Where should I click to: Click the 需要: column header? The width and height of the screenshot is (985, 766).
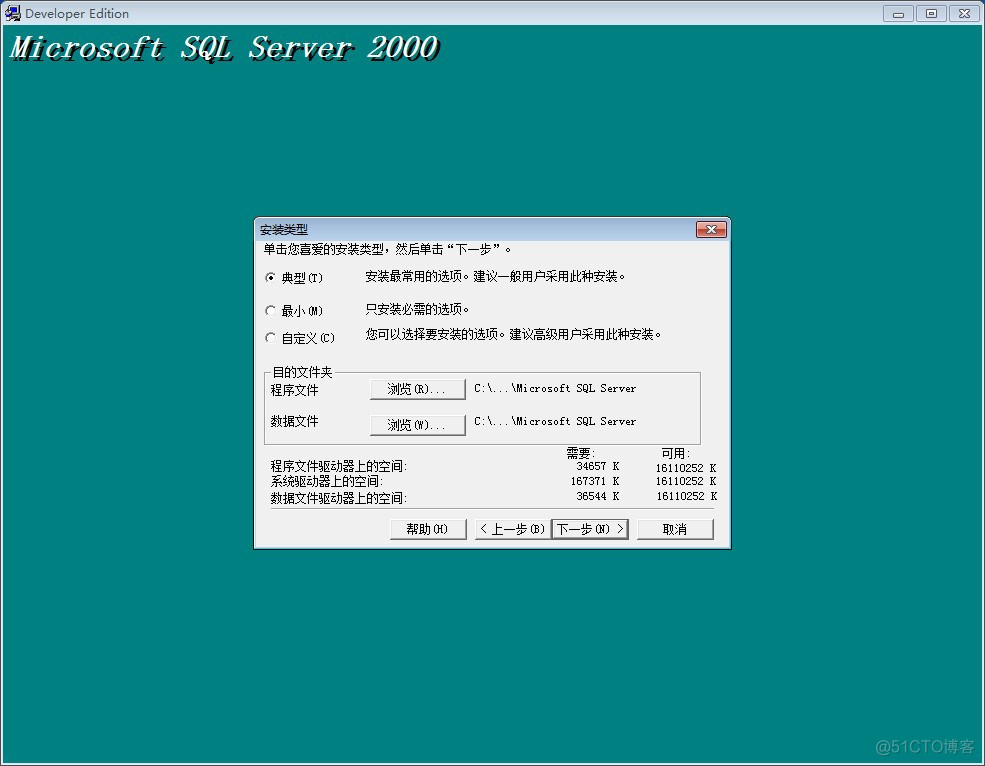click(x=580, y=453)
